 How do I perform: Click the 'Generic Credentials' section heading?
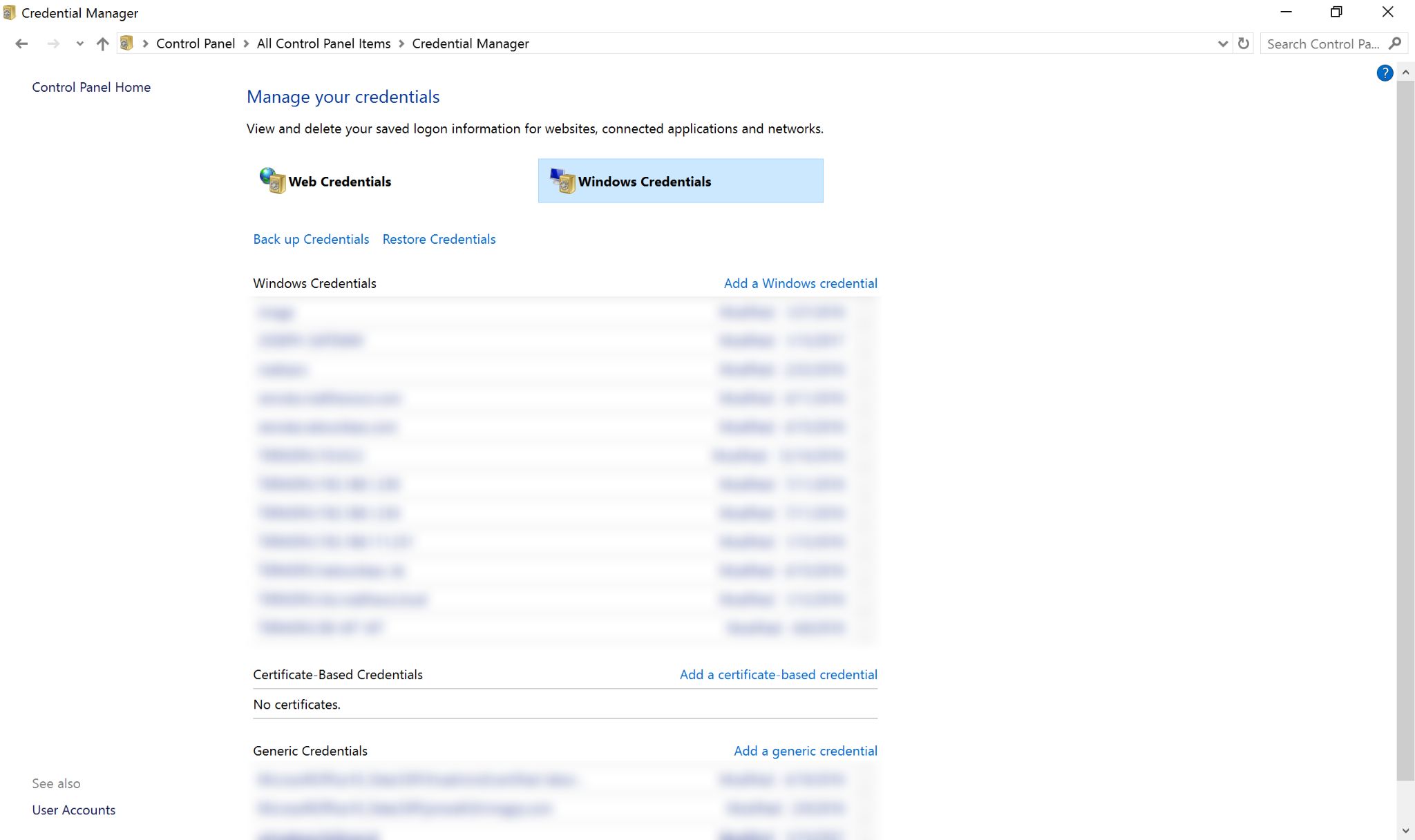pyautogui.click(x=310, y=751)
